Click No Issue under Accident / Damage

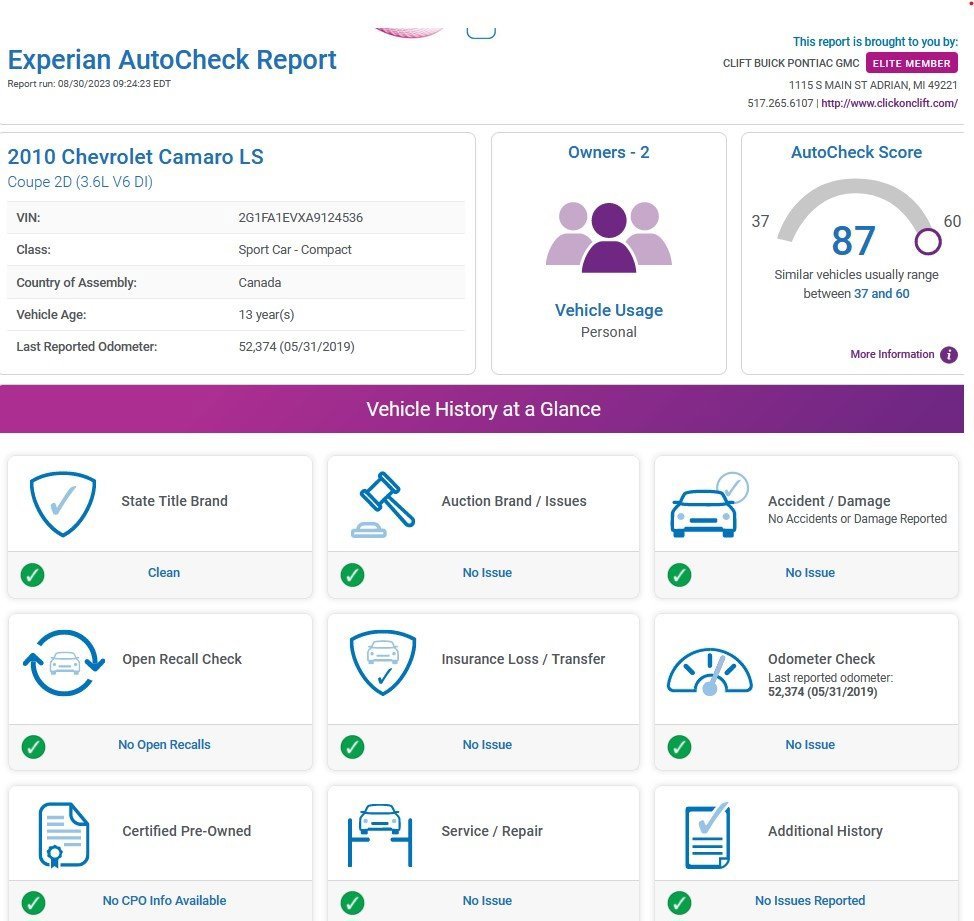810,573
